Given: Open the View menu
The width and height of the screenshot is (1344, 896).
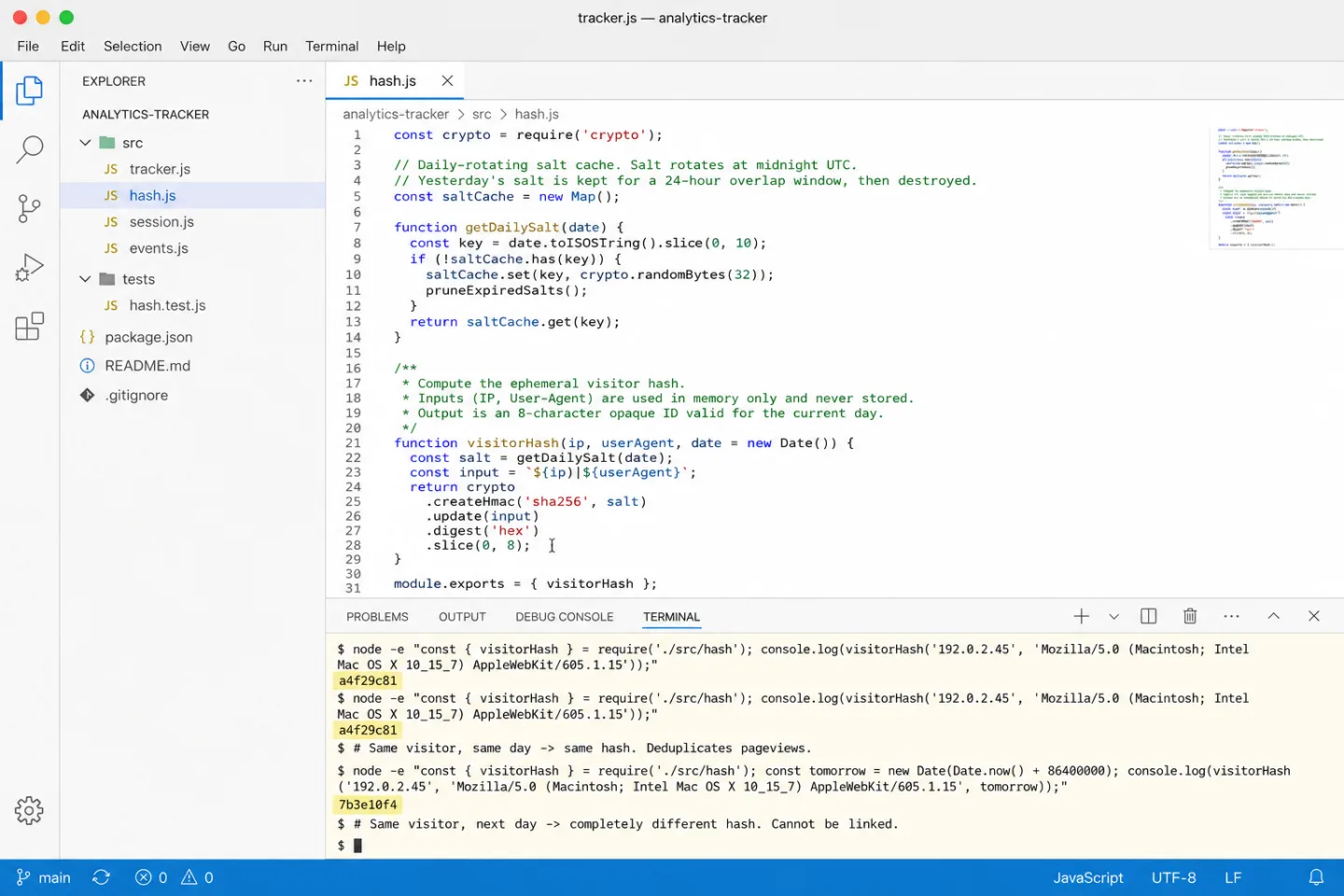Looking at the screenshot, I should coord(195,46).
